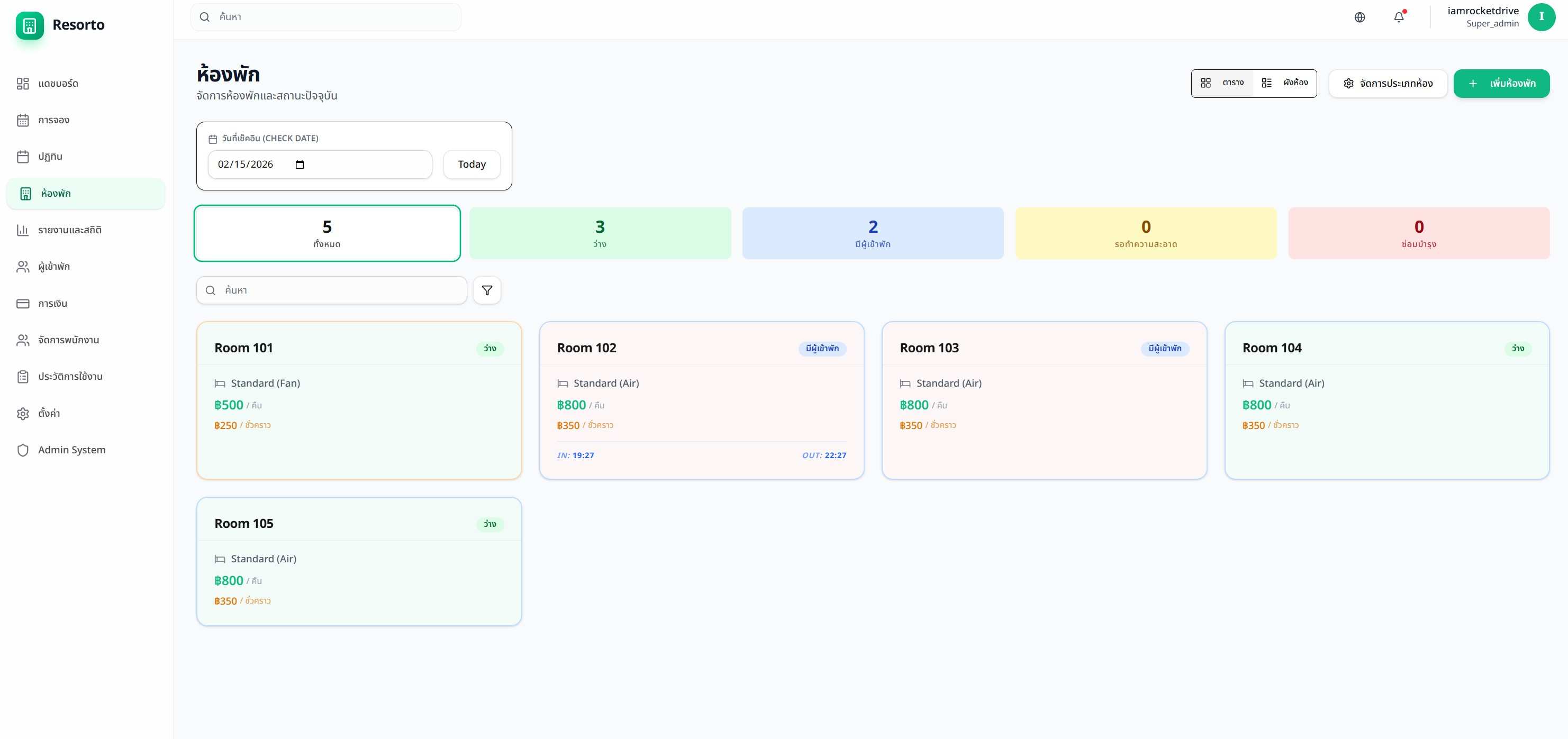
Task: Open the iamrocketdrive account menu
Action: pos(1494,16)
